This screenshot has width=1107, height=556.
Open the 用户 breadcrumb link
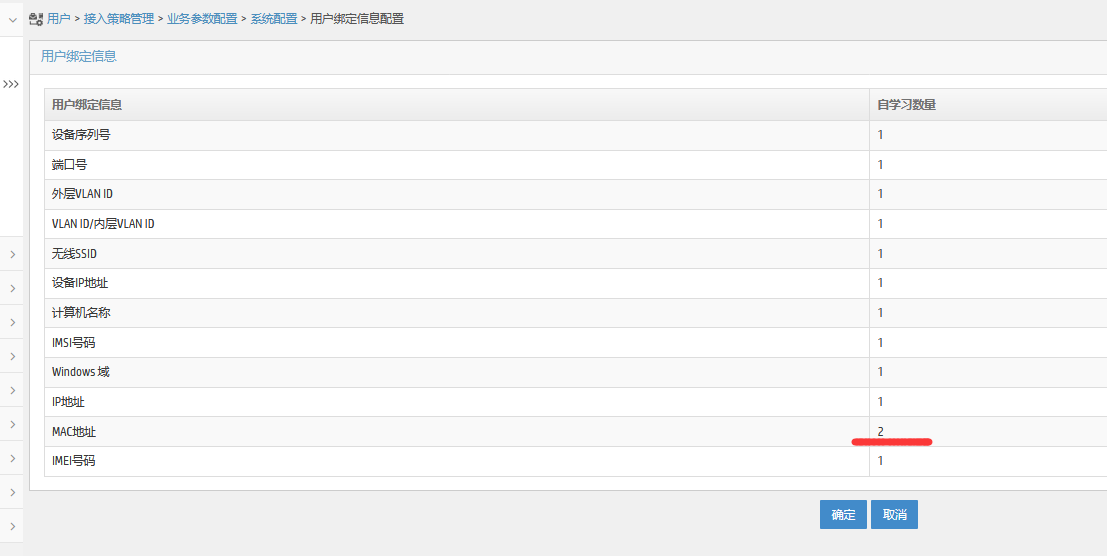59,19
